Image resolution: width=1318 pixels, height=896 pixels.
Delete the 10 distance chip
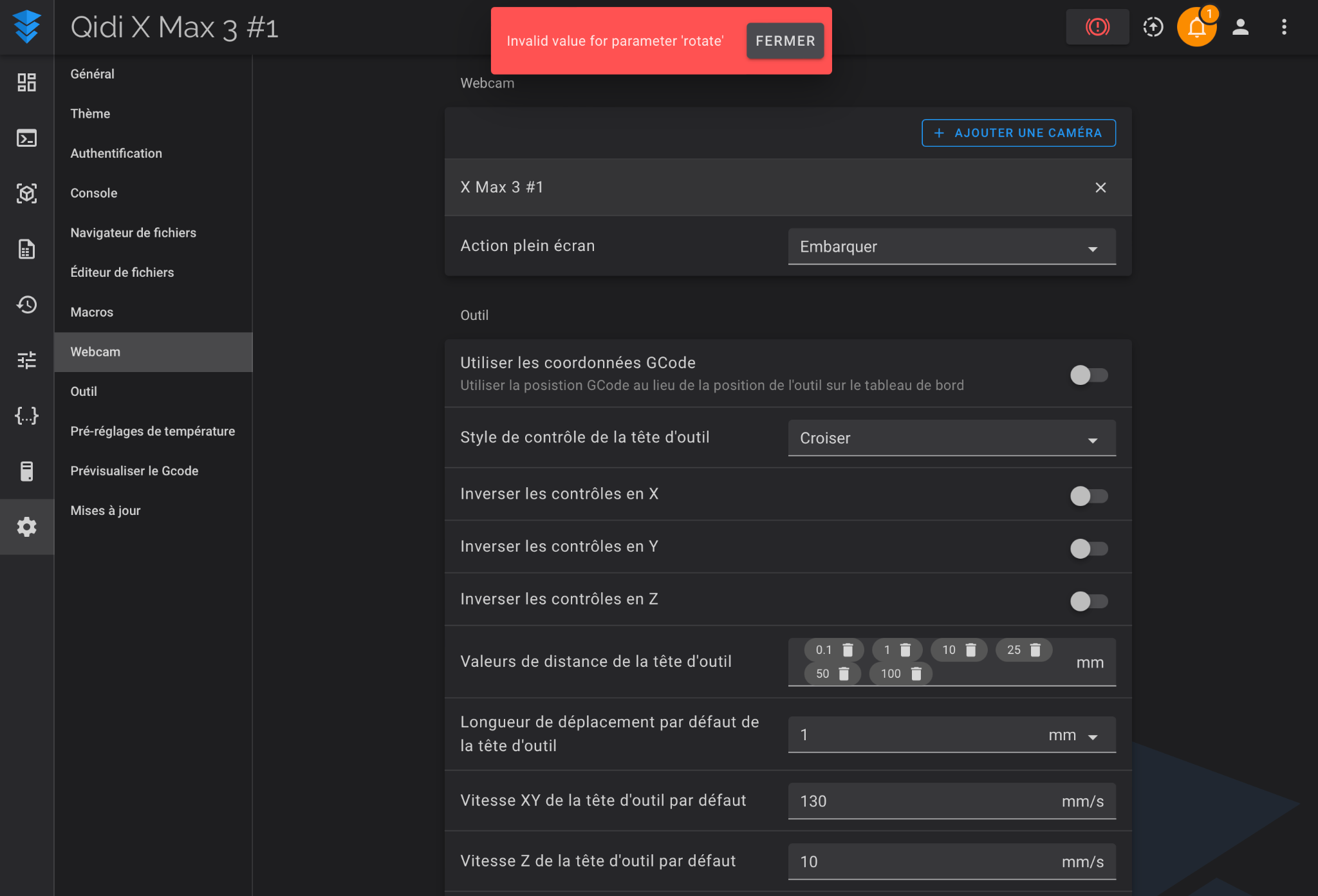(971, 650)
